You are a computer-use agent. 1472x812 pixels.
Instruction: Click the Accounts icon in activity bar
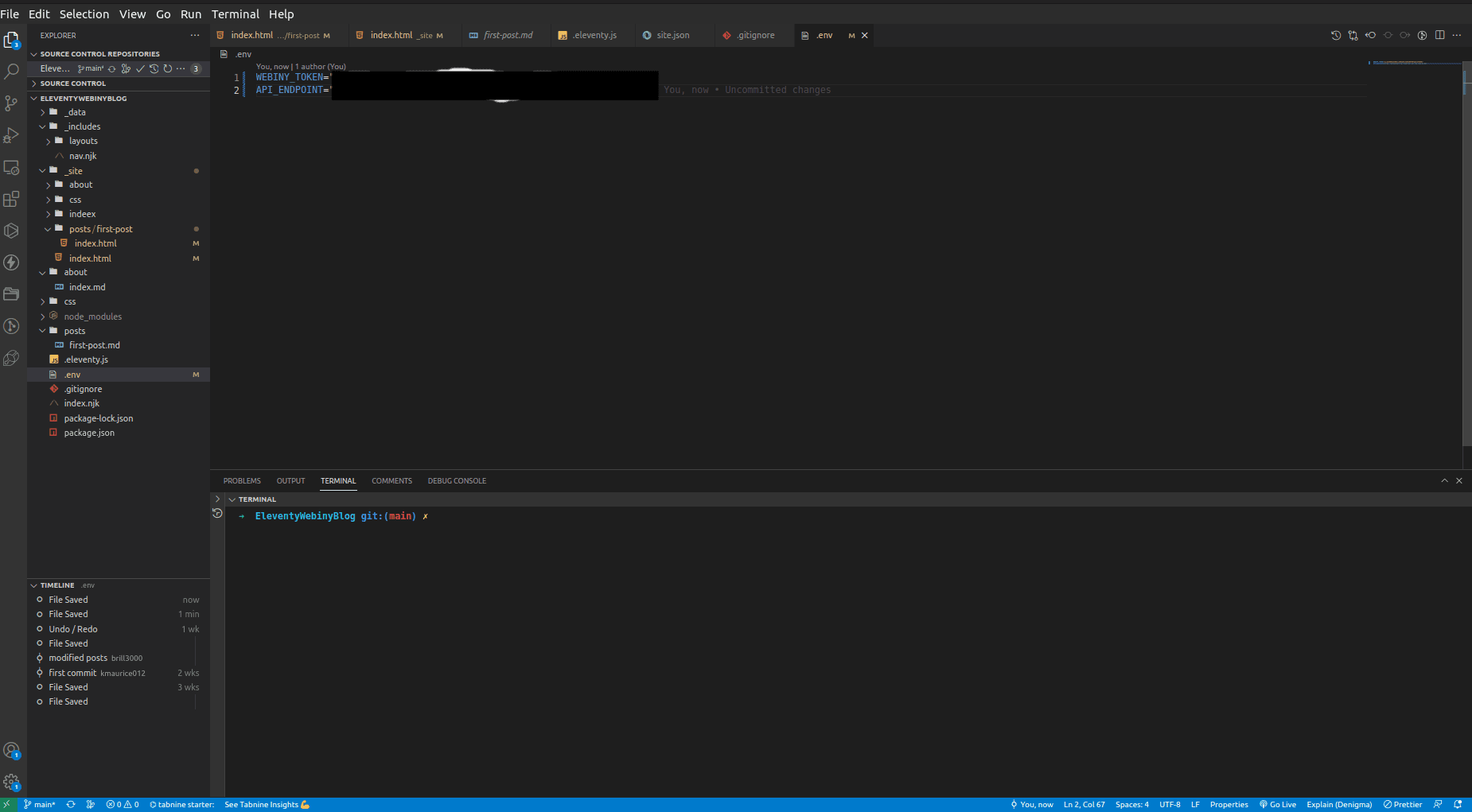click(11, 750)
